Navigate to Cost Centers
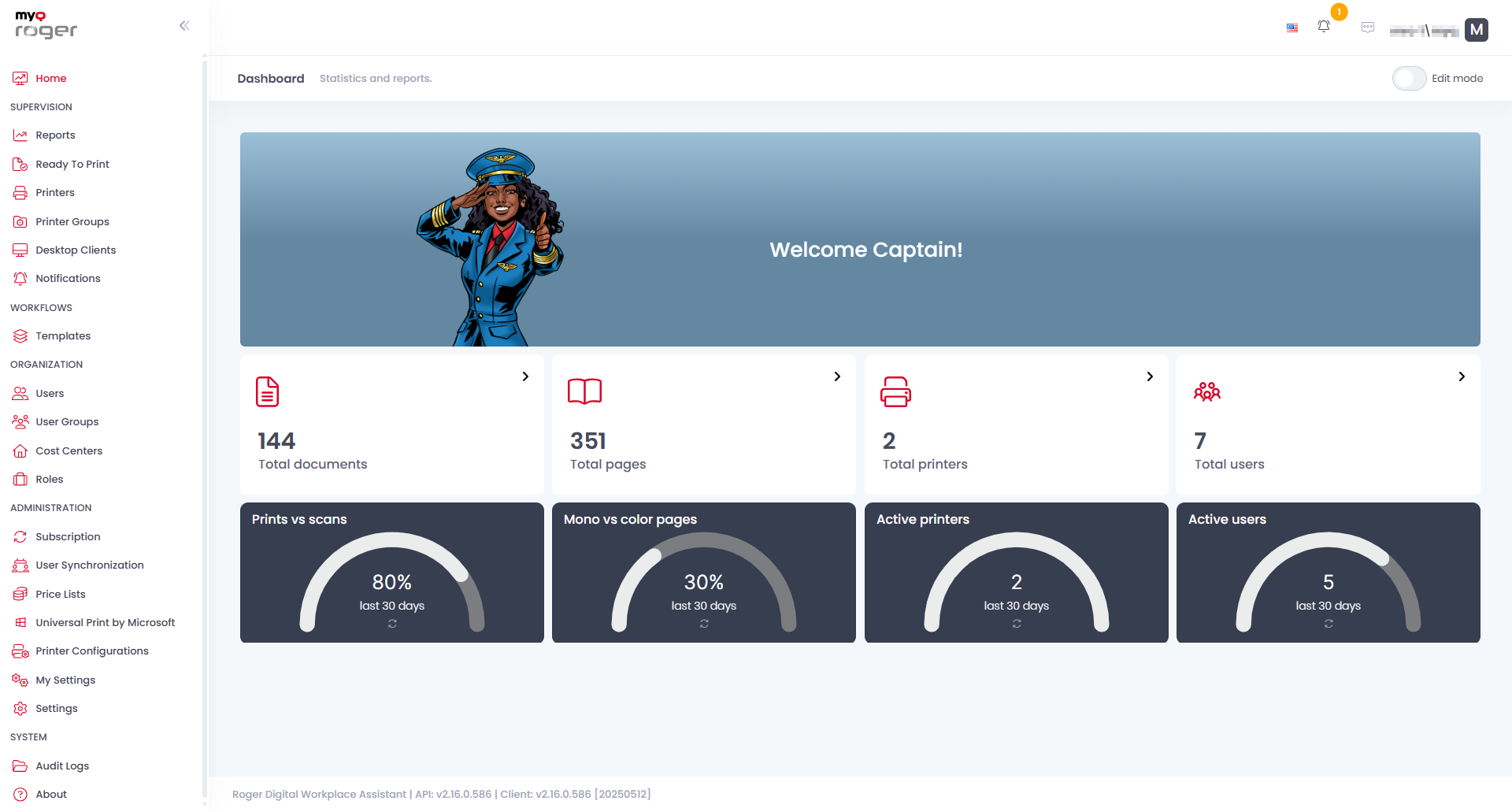This screenshot has width=1512, height=812. [69, 450]
